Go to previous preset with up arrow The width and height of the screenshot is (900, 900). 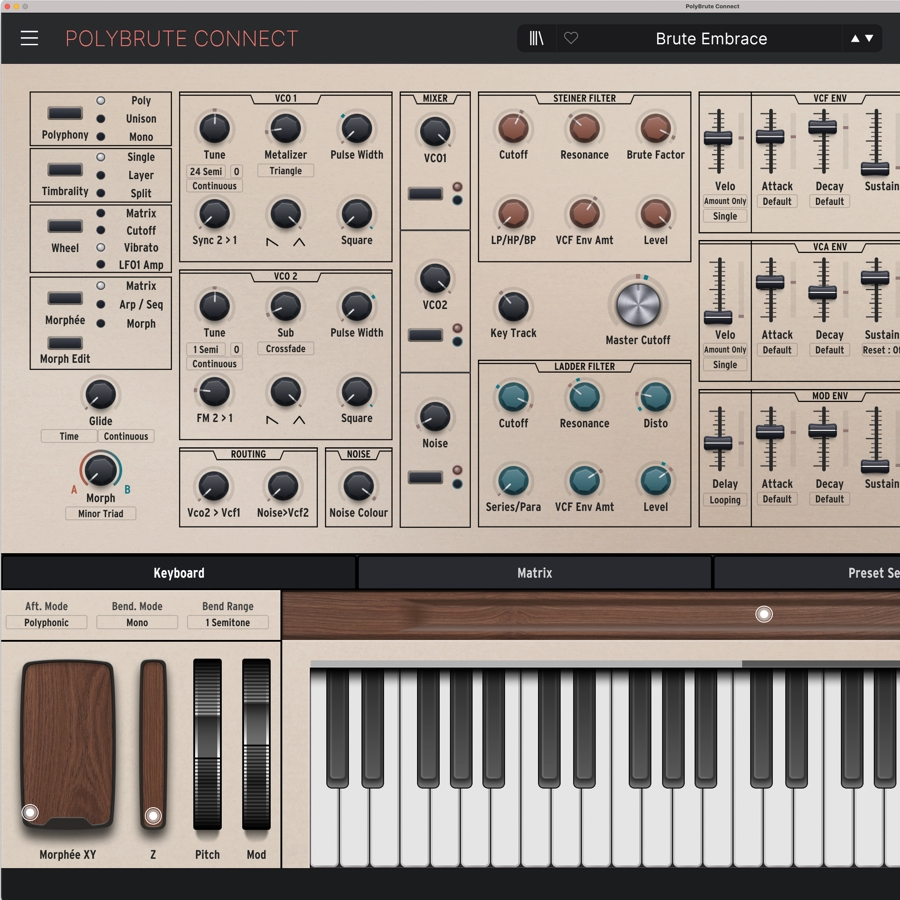[x=855, y=38]
